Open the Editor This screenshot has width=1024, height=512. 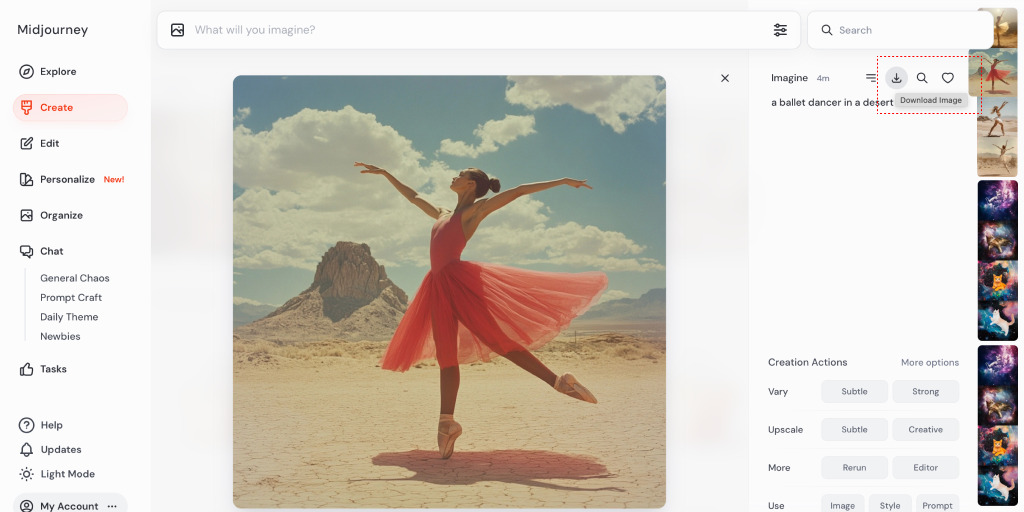pyautogui.click(x=925, y=468)
